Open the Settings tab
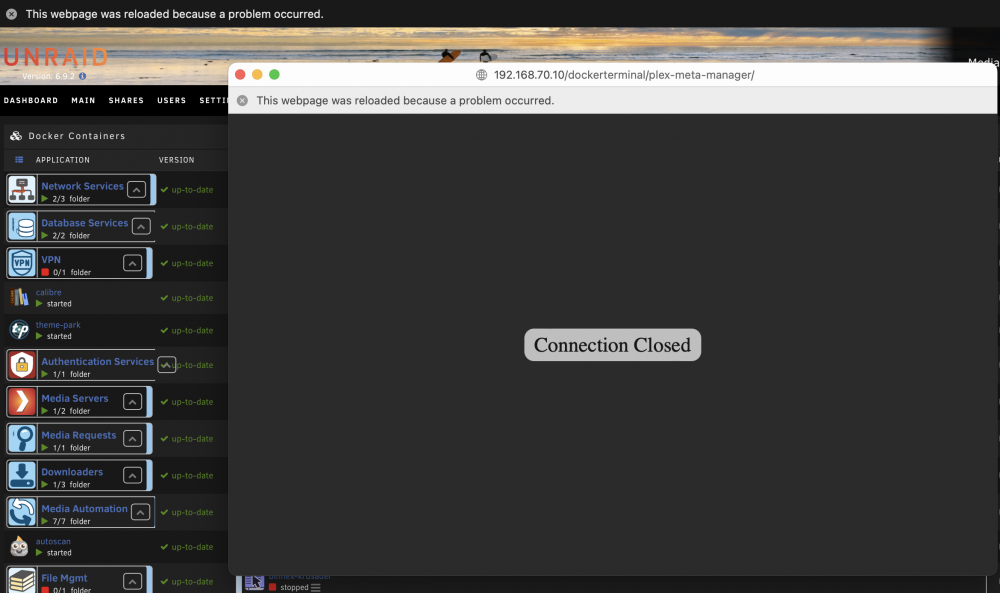 (213, 101)
